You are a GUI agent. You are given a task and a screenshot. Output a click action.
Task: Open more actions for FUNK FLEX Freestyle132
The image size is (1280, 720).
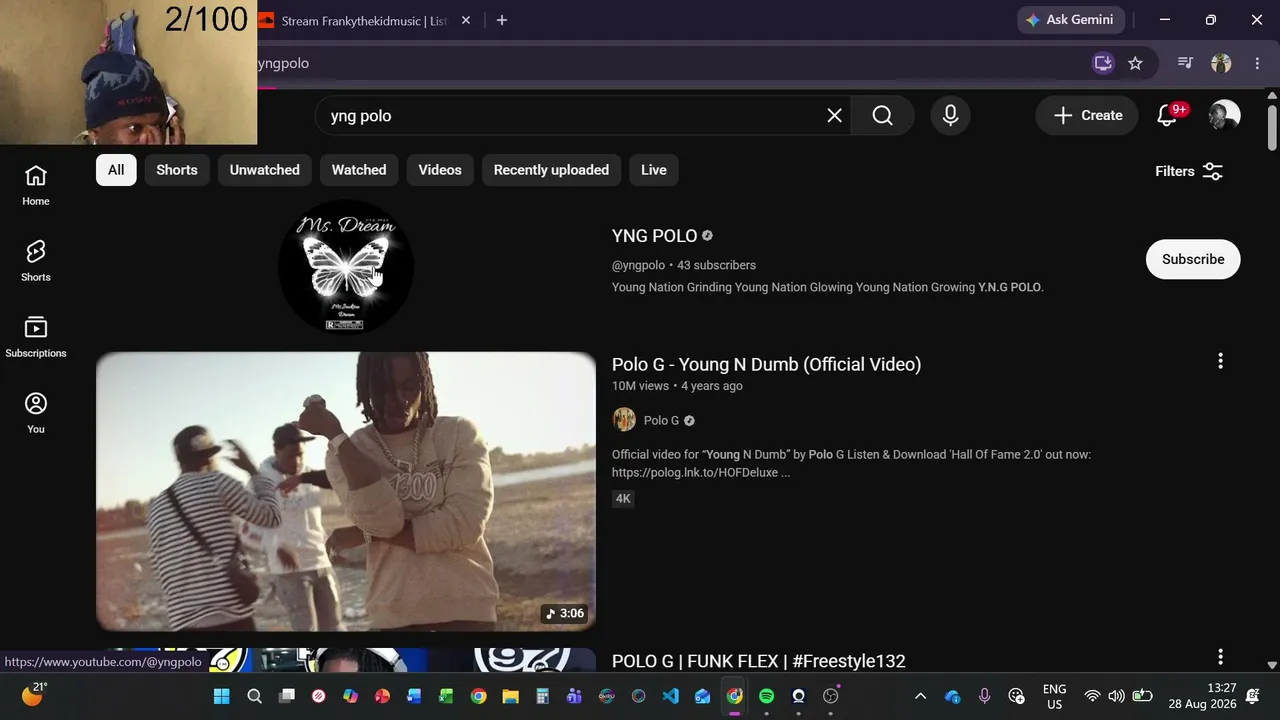(x=1220, y=657)
